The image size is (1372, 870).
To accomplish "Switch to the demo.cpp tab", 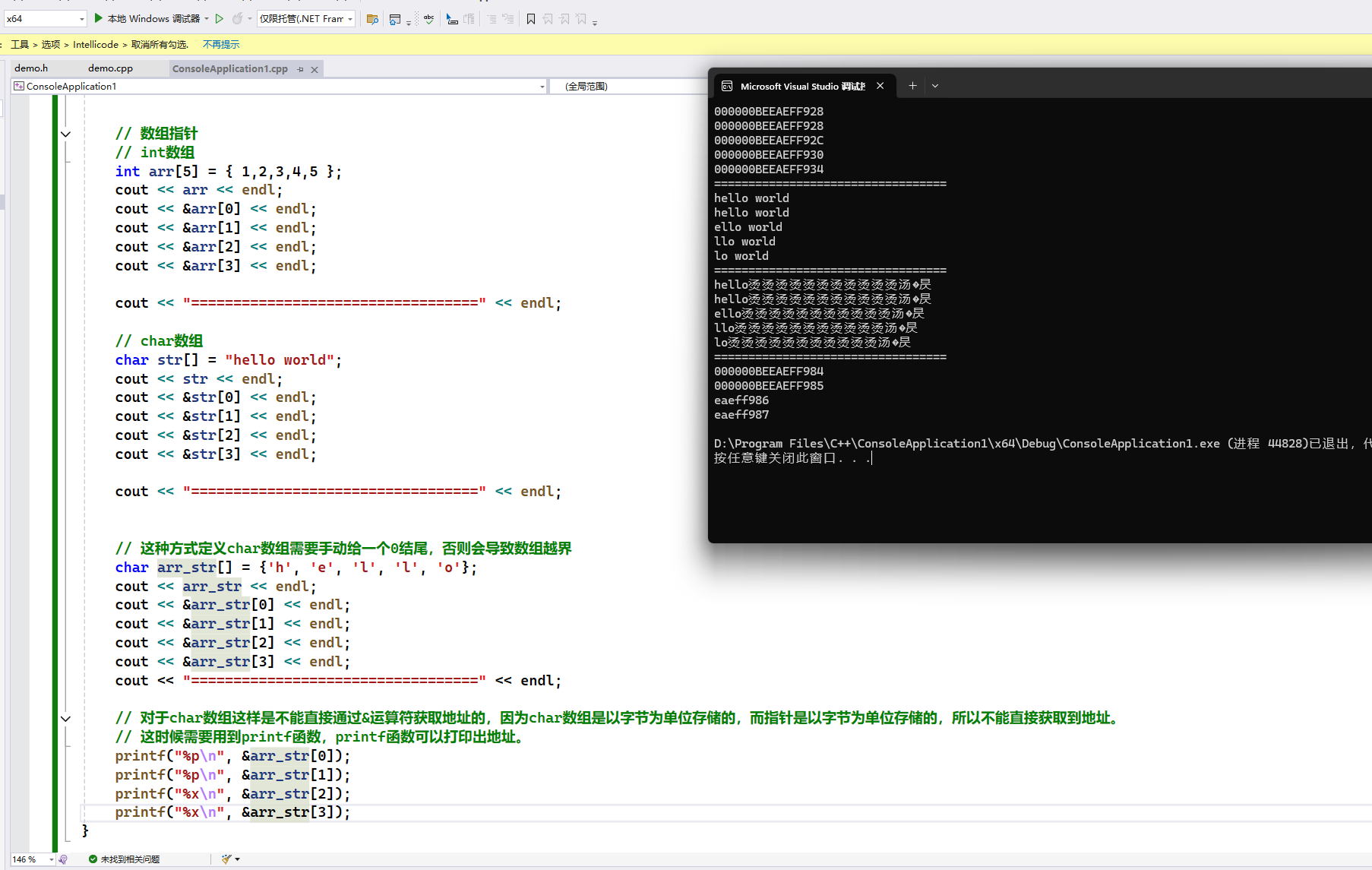I will pos(110,68).
